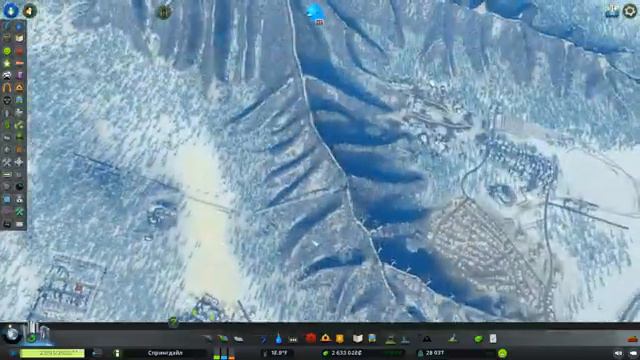Click the round orange icon beside info views
Image resolution: width=640 pixels, height=360 pixels.
pos(29,11)
